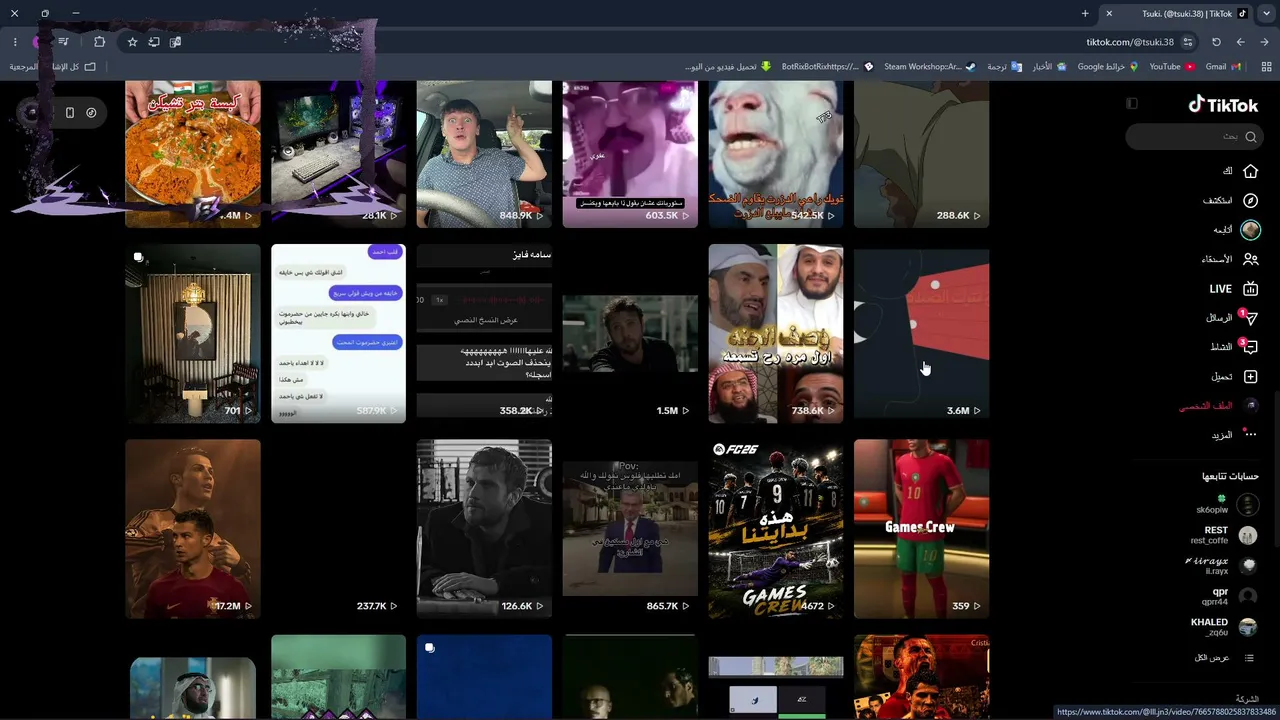Open the تحميل Upload menu label
The width and height of the screenshot is (1280, 720).
click(1222, 377)
